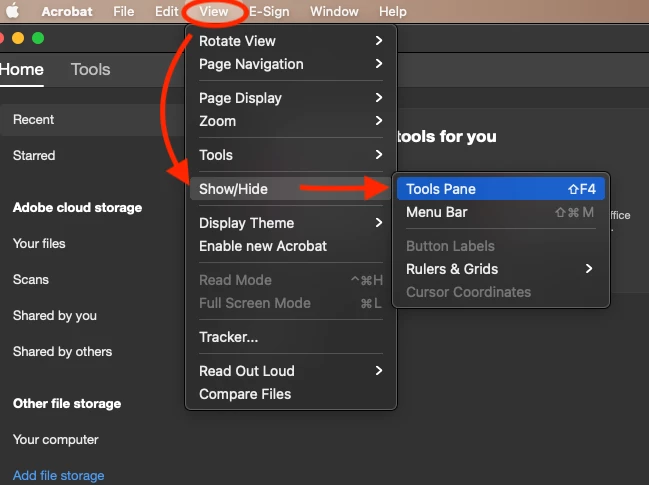
Task: Click the Add file storage link
Action: 58,475
